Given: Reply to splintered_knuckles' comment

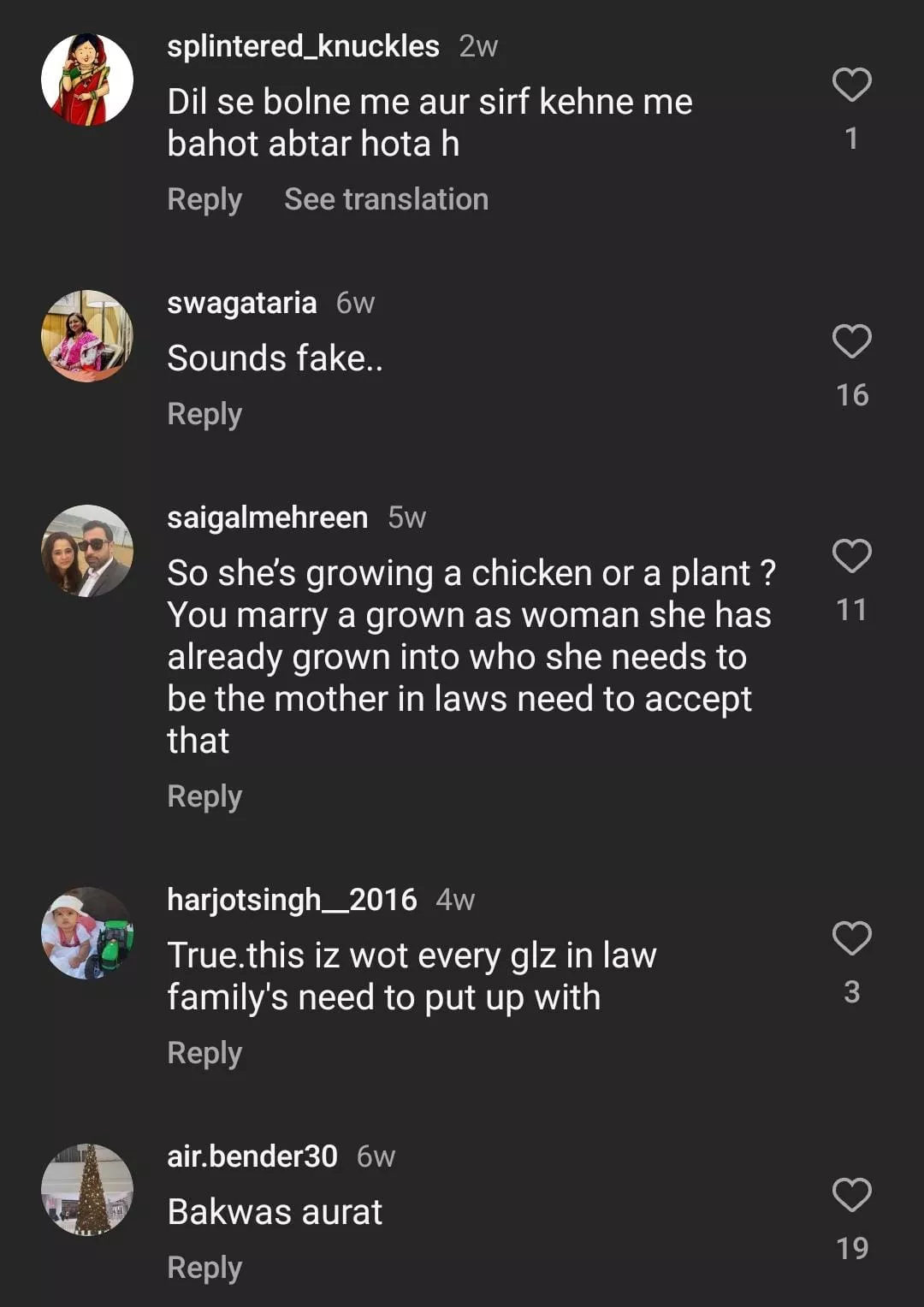Looking at the screenshot, I should coord(204,200).
